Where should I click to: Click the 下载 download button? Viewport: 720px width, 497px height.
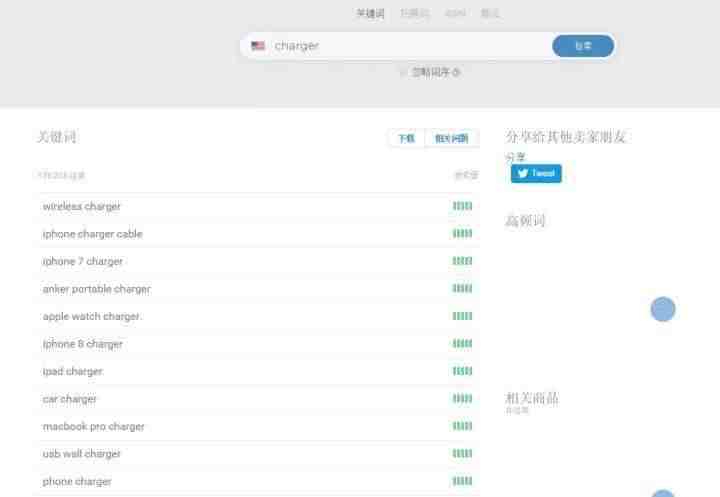(406, 138)
